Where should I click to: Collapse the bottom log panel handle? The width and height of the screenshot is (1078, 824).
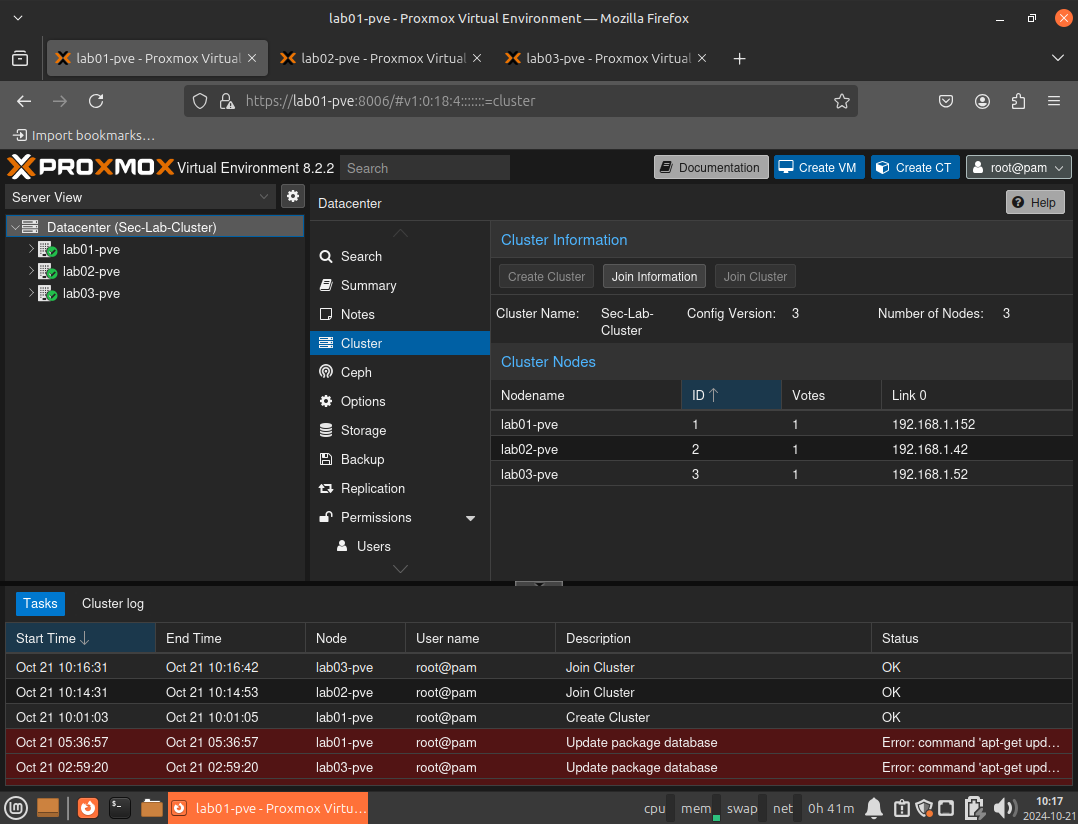(x=539, y=583)
